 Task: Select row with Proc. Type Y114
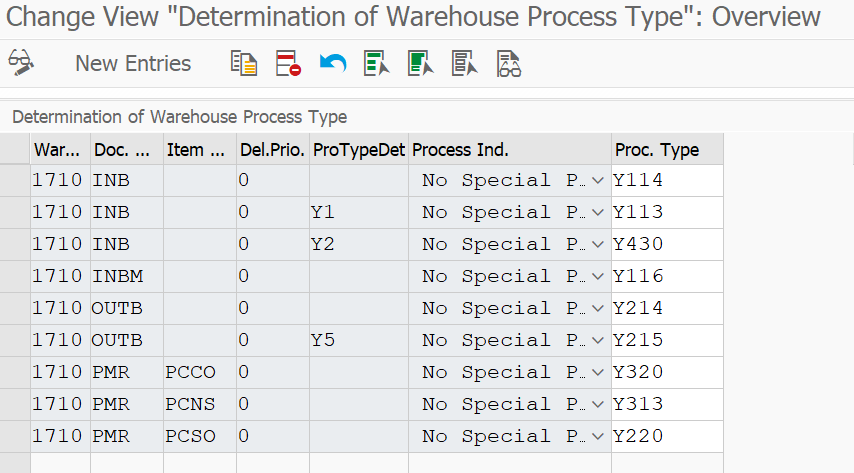[15, 180]
